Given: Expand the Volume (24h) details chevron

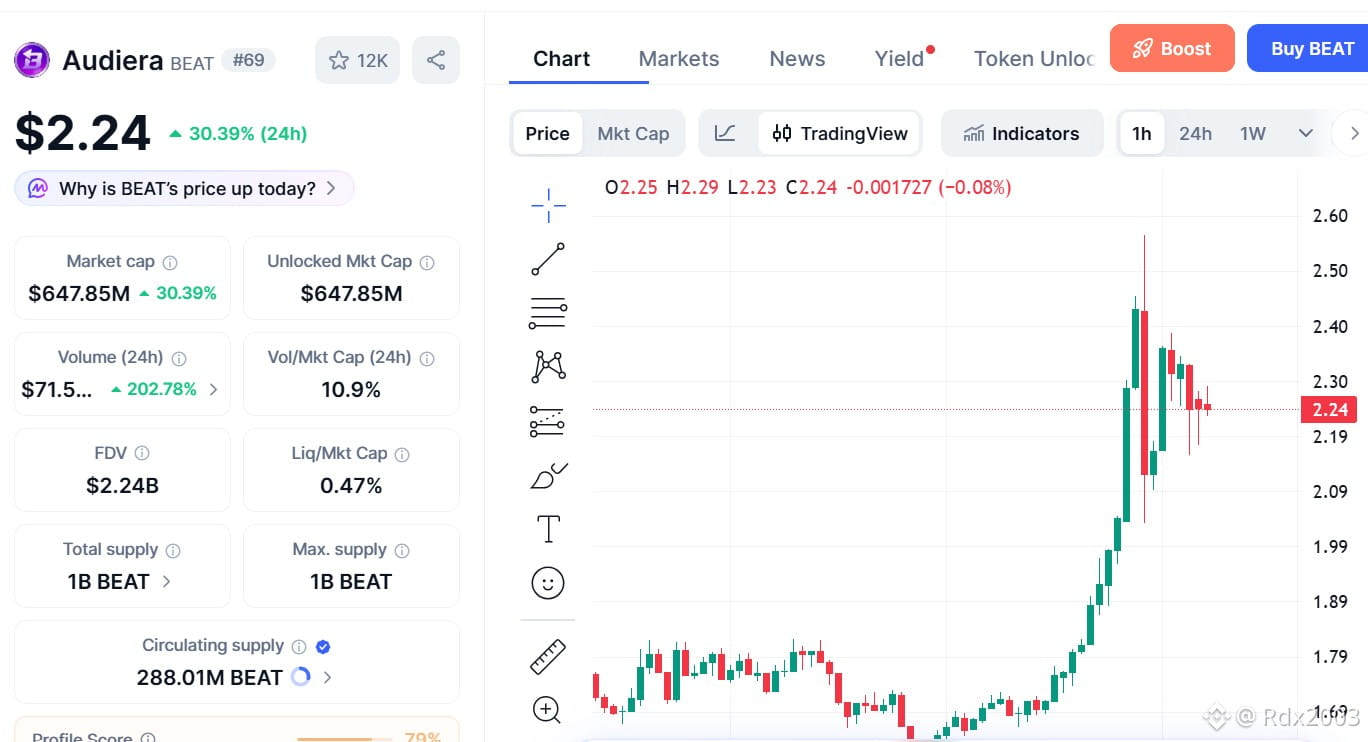Looking at the screenshot, I should tap(213, 389).
